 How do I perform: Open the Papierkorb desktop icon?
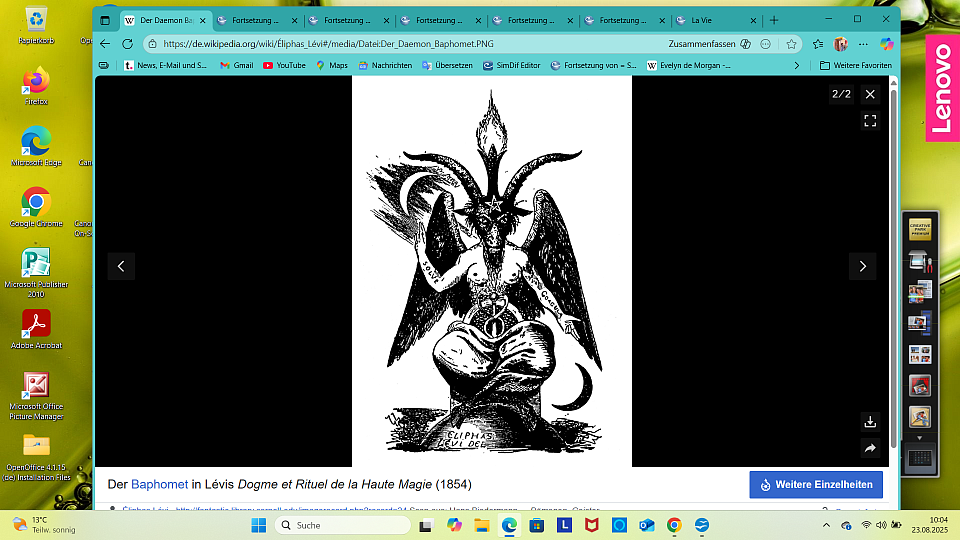tap(36, 24)
